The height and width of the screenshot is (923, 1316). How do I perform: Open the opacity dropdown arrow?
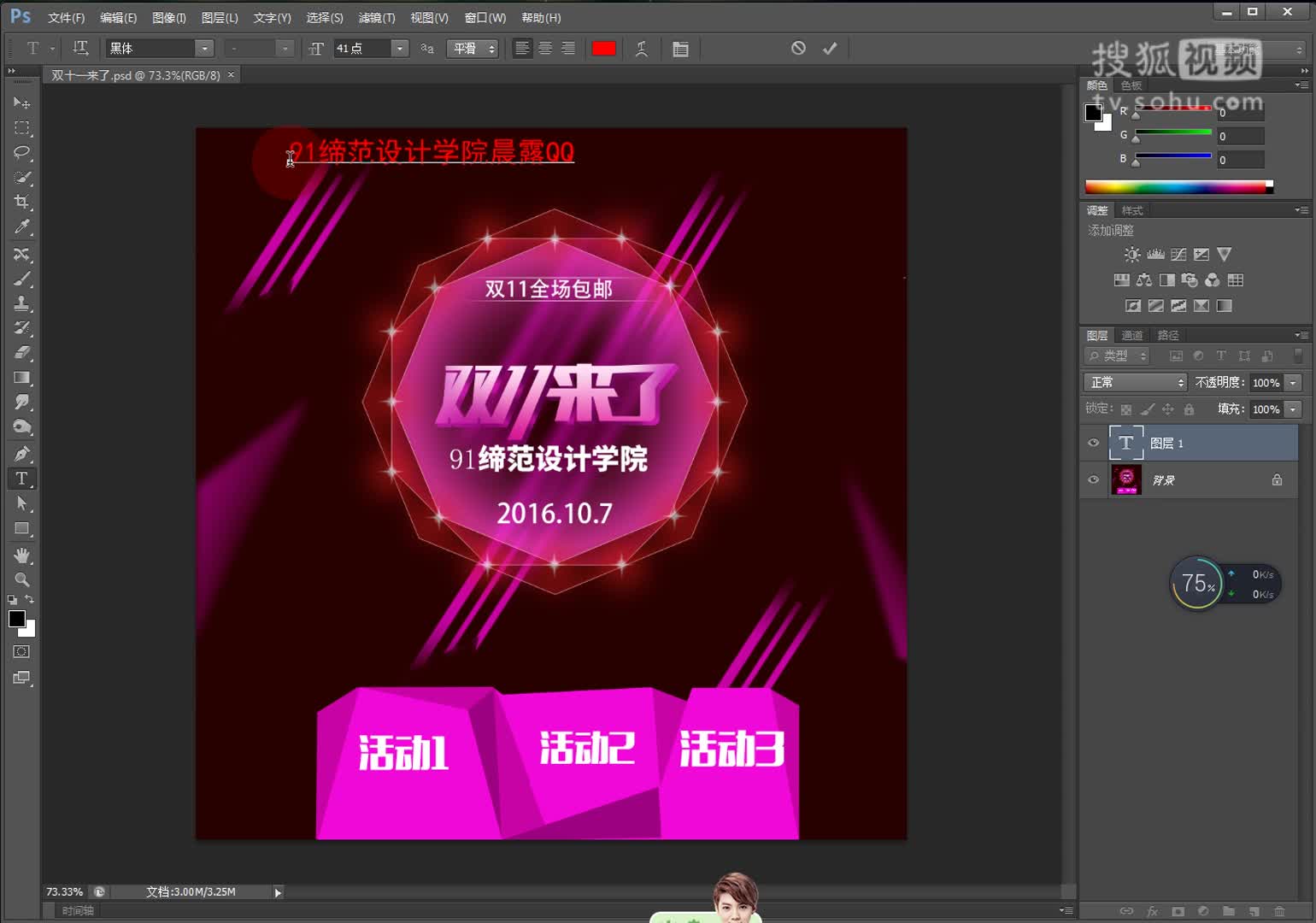[1293, 383]
